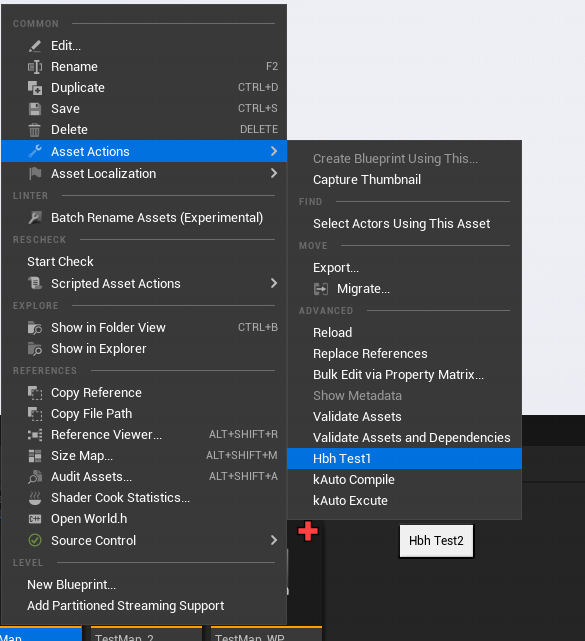The image size is (585, 641).
Task: Click the green Source Control checkmark icon
Action: pyautogui.click(x=35, y=540)
